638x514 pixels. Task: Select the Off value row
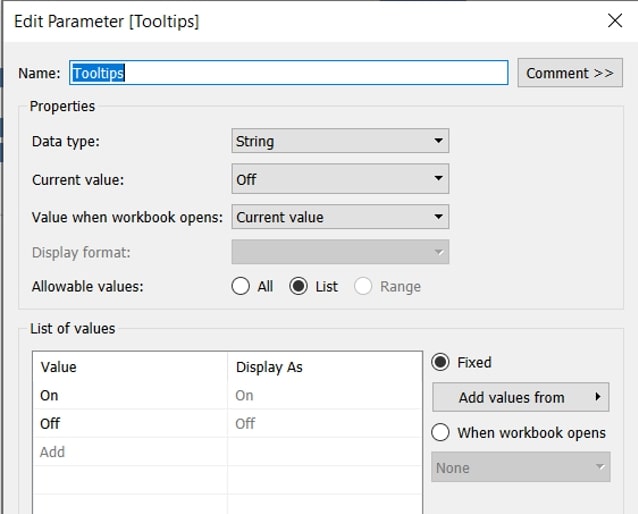(x=130, y=423)
